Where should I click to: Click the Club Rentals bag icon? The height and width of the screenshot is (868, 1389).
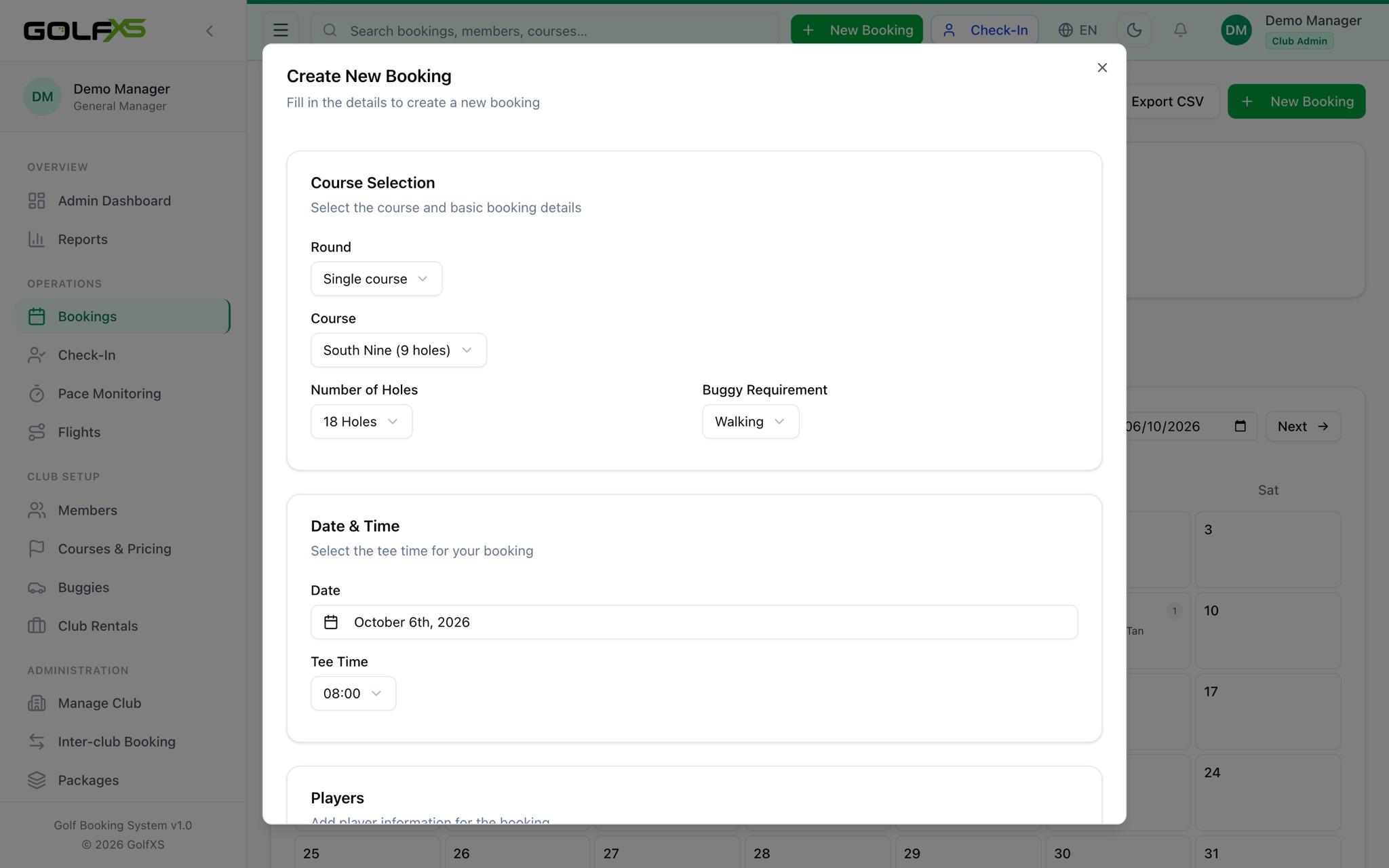tap(37, 627)
